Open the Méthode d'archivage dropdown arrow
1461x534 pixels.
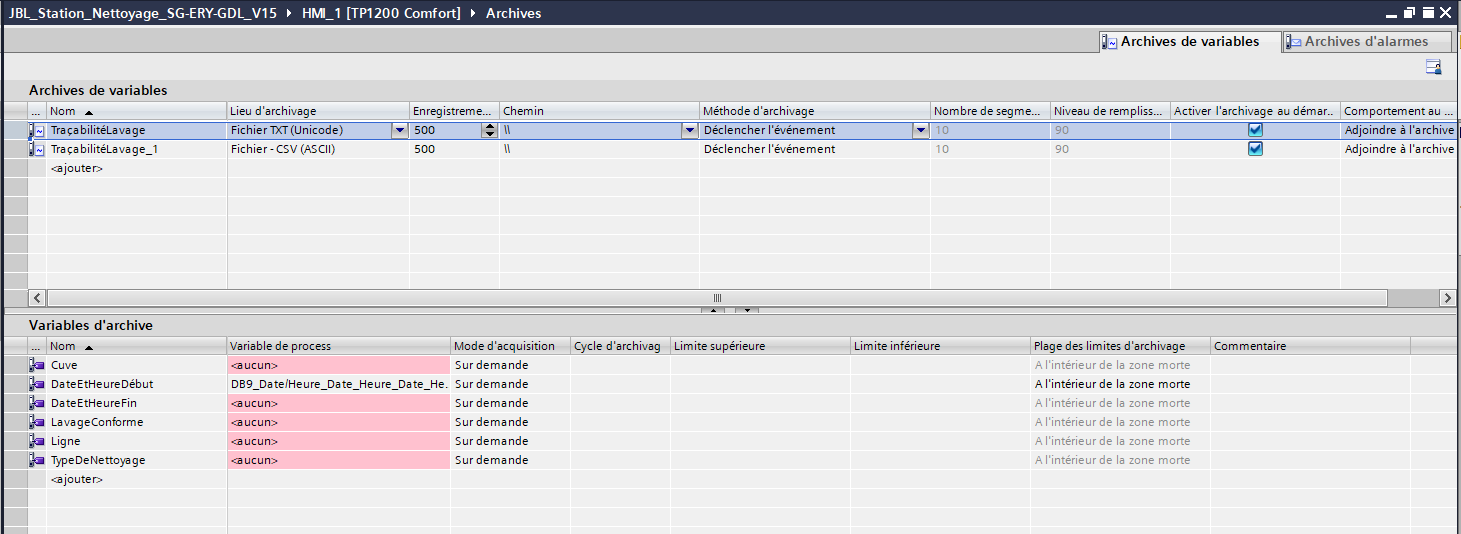click(x=920, y=130)
